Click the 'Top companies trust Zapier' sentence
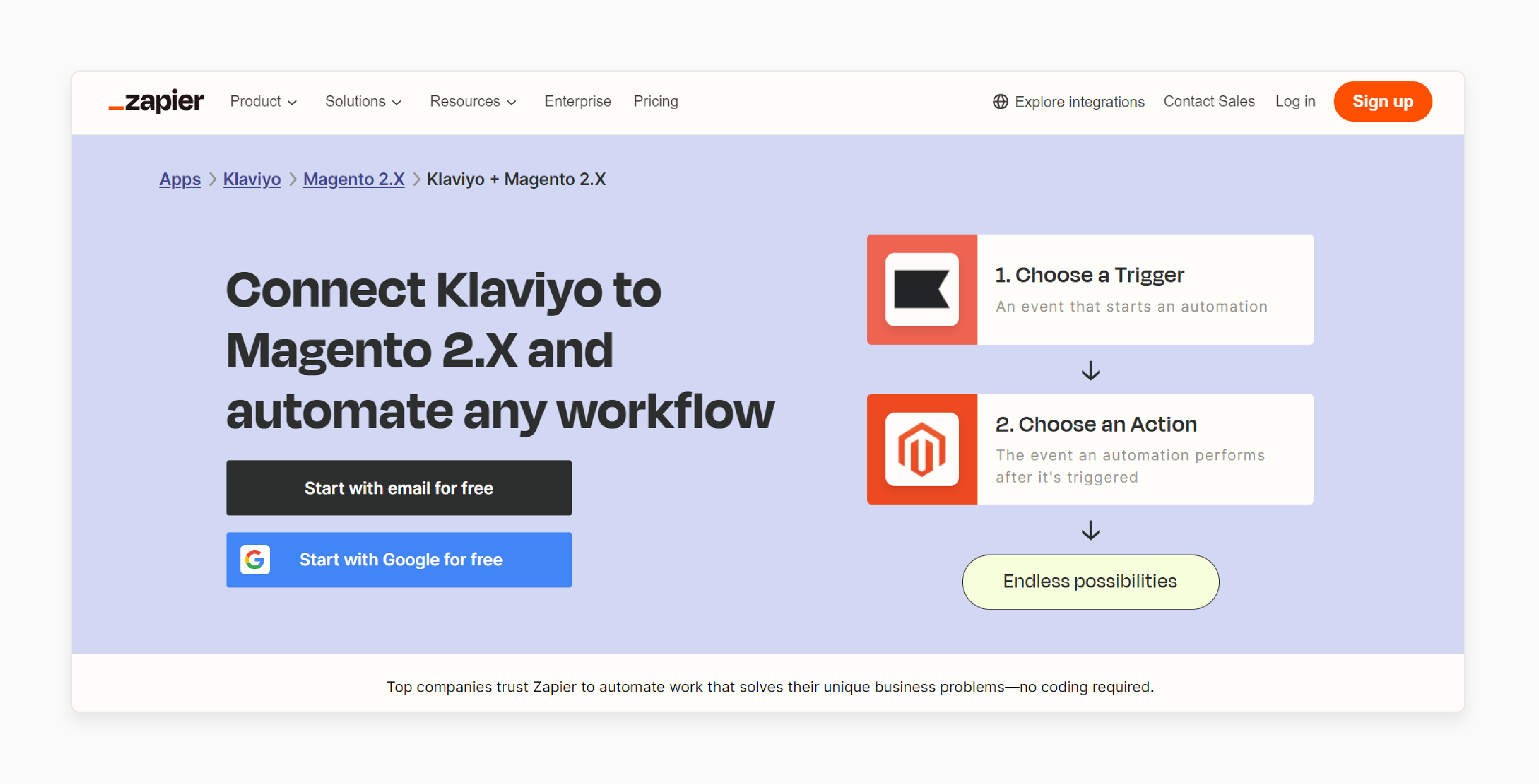 (769, 687)
